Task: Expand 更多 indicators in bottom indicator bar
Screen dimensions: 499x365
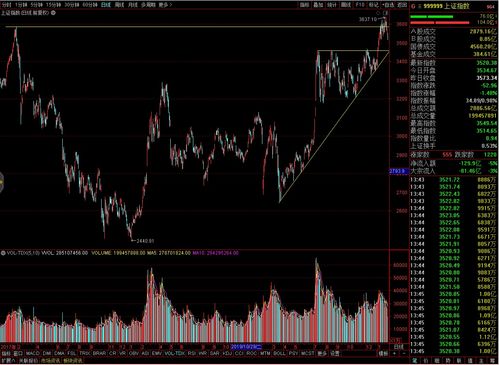Action: pyautogui.click(x=322, y=353)
